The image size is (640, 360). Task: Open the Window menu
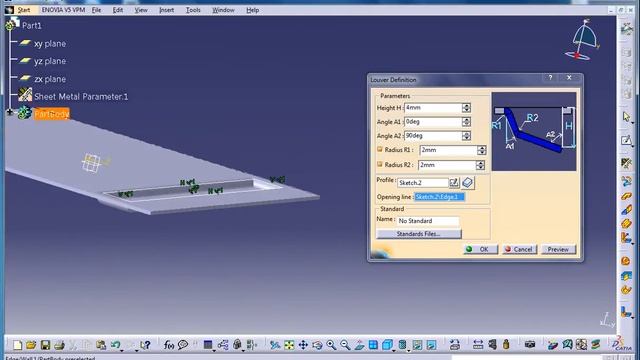click(223, 10)
